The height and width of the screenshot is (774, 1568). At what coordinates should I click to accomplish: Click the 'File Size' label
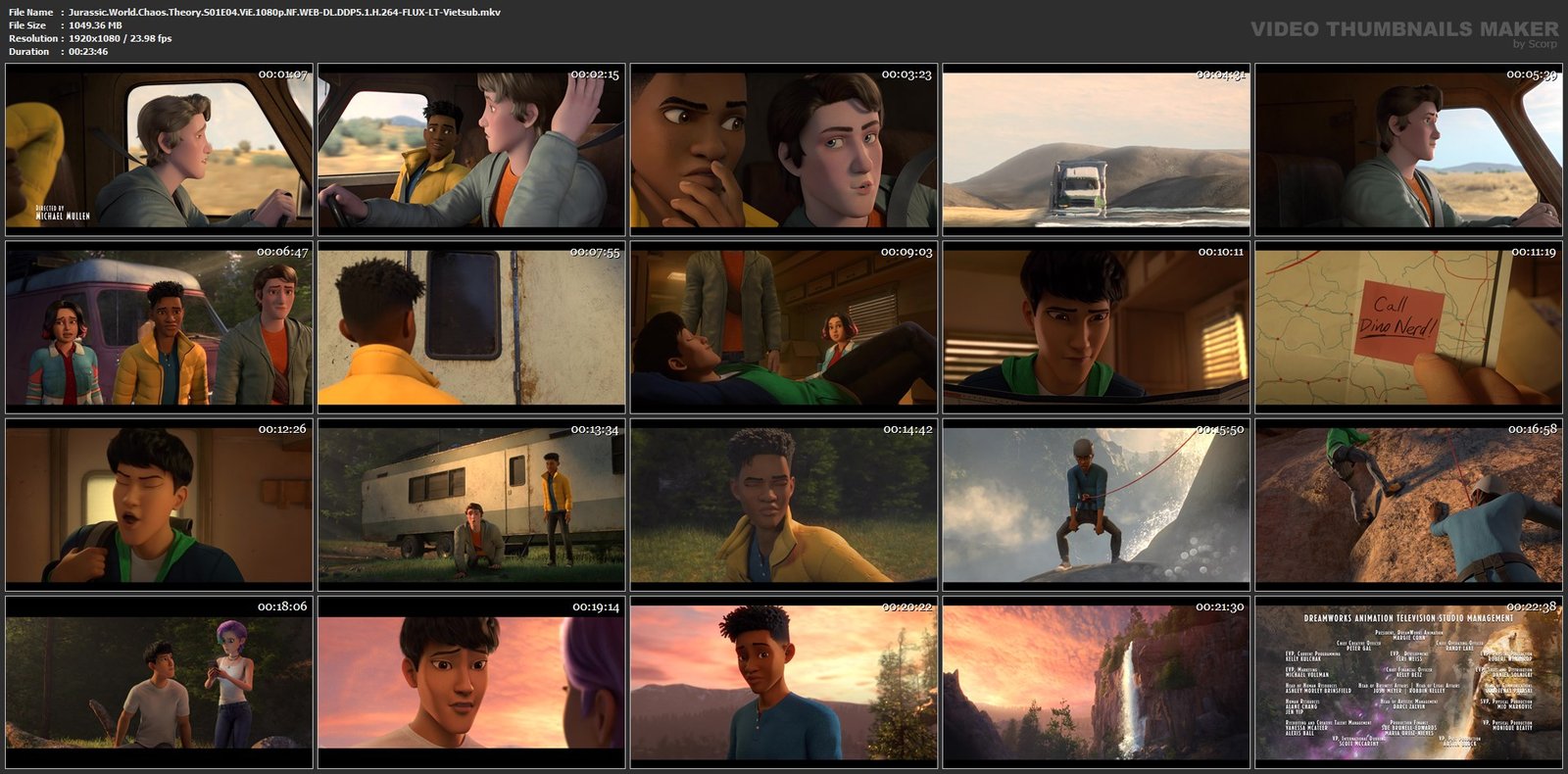27,25
